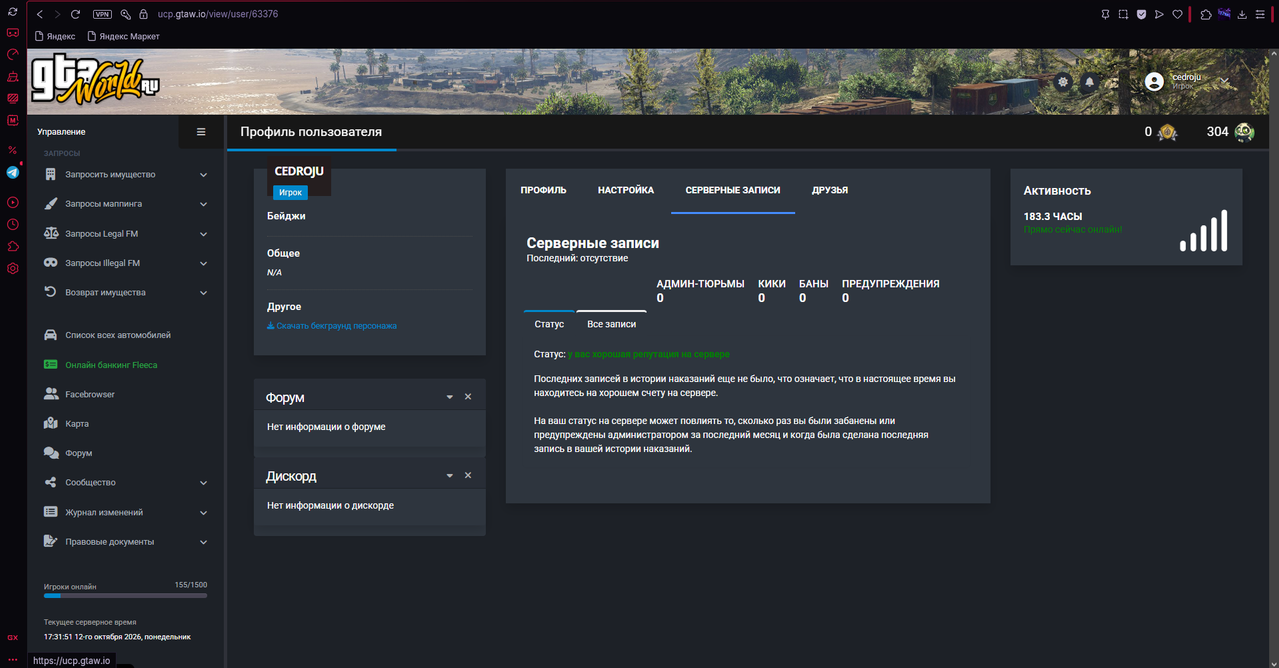The width and height of the screenshot is (1279, 668).
Task: Click the cedroju user avatar icon
Action: point(1154,82)
